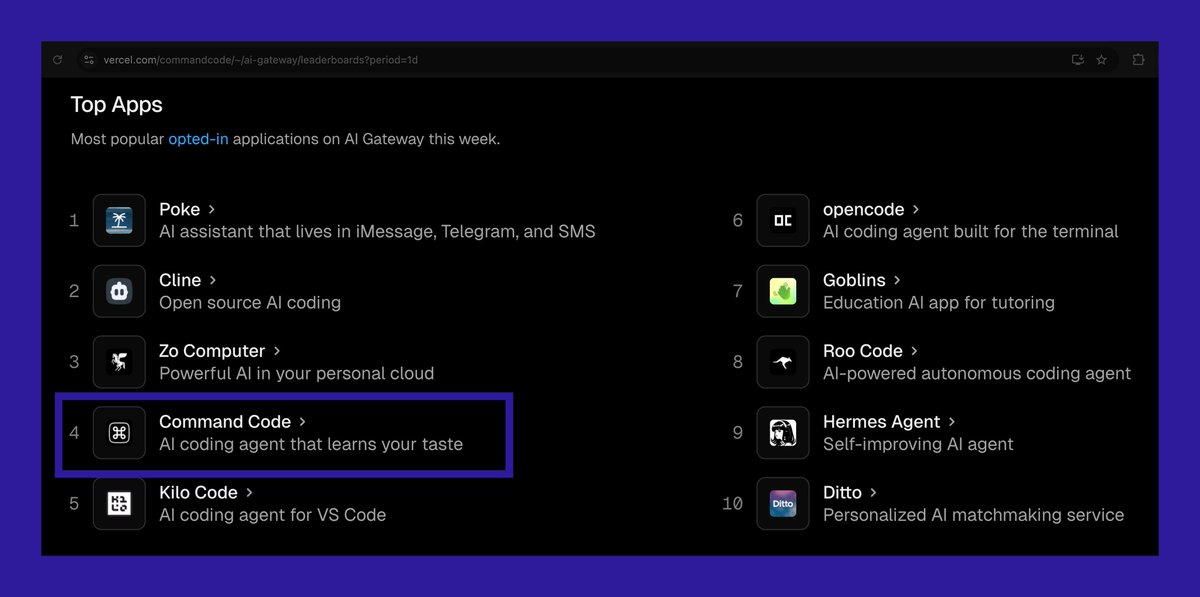Image resolution: width=1200 pixels, height=597 pixels.
Task: Select text 'AI coding agent built for the terminal'
Action: point(971,232)
